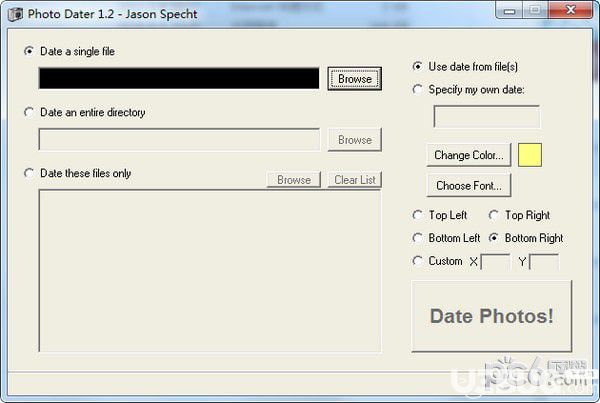The image size is (600, 403).
Task: Select the Date a single file option
Action: coord(29,51)
